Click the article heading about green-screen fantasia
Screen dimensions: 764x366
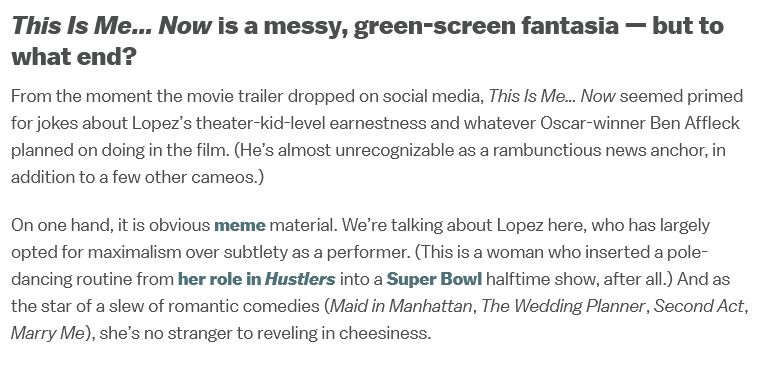367,41
